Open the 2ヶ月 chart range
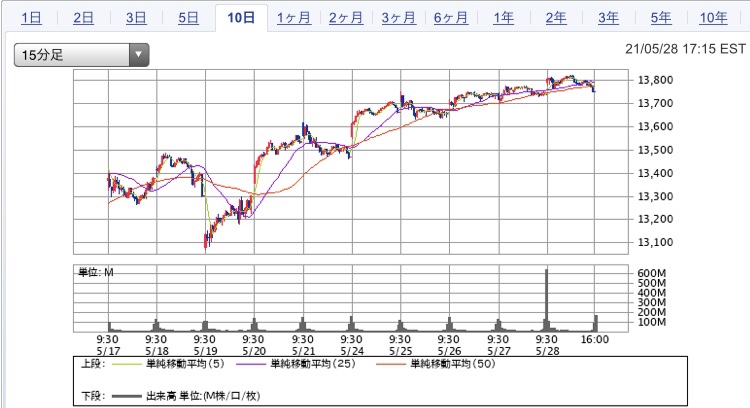750x408 pixels. pos(346,18)
